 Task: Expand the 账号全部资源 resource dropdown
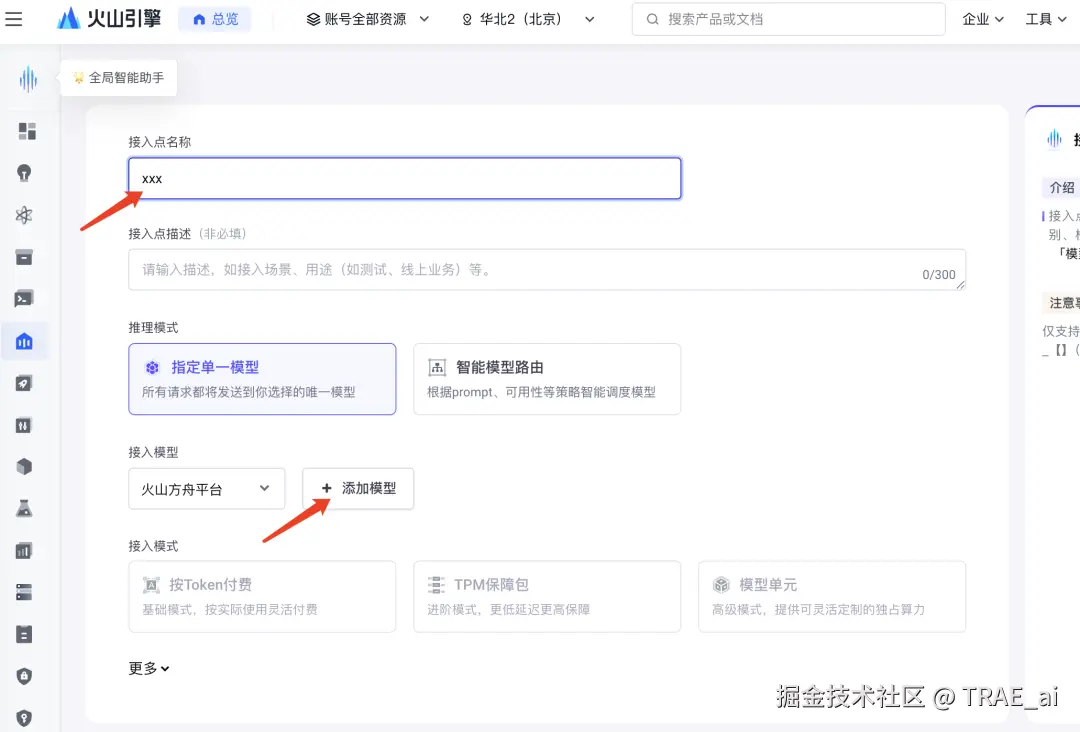tap(367, 19)
